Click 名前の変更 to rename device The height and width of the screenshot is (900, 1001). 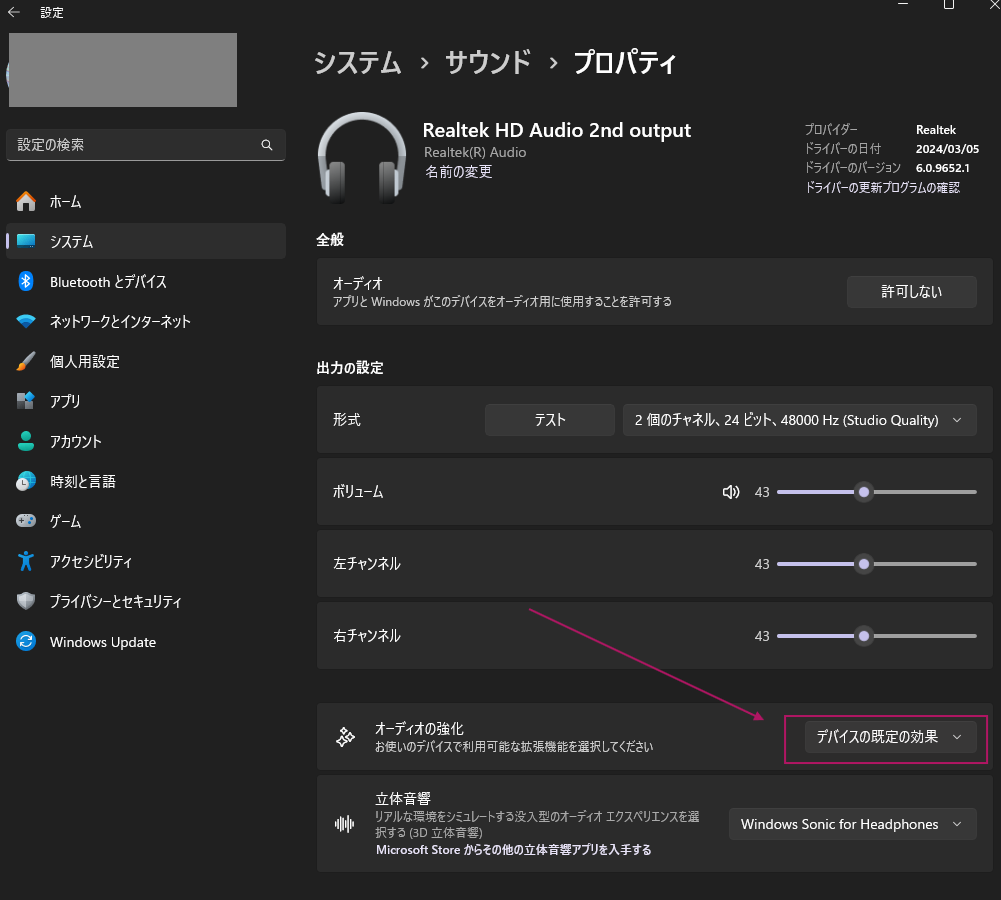(458, 172)
